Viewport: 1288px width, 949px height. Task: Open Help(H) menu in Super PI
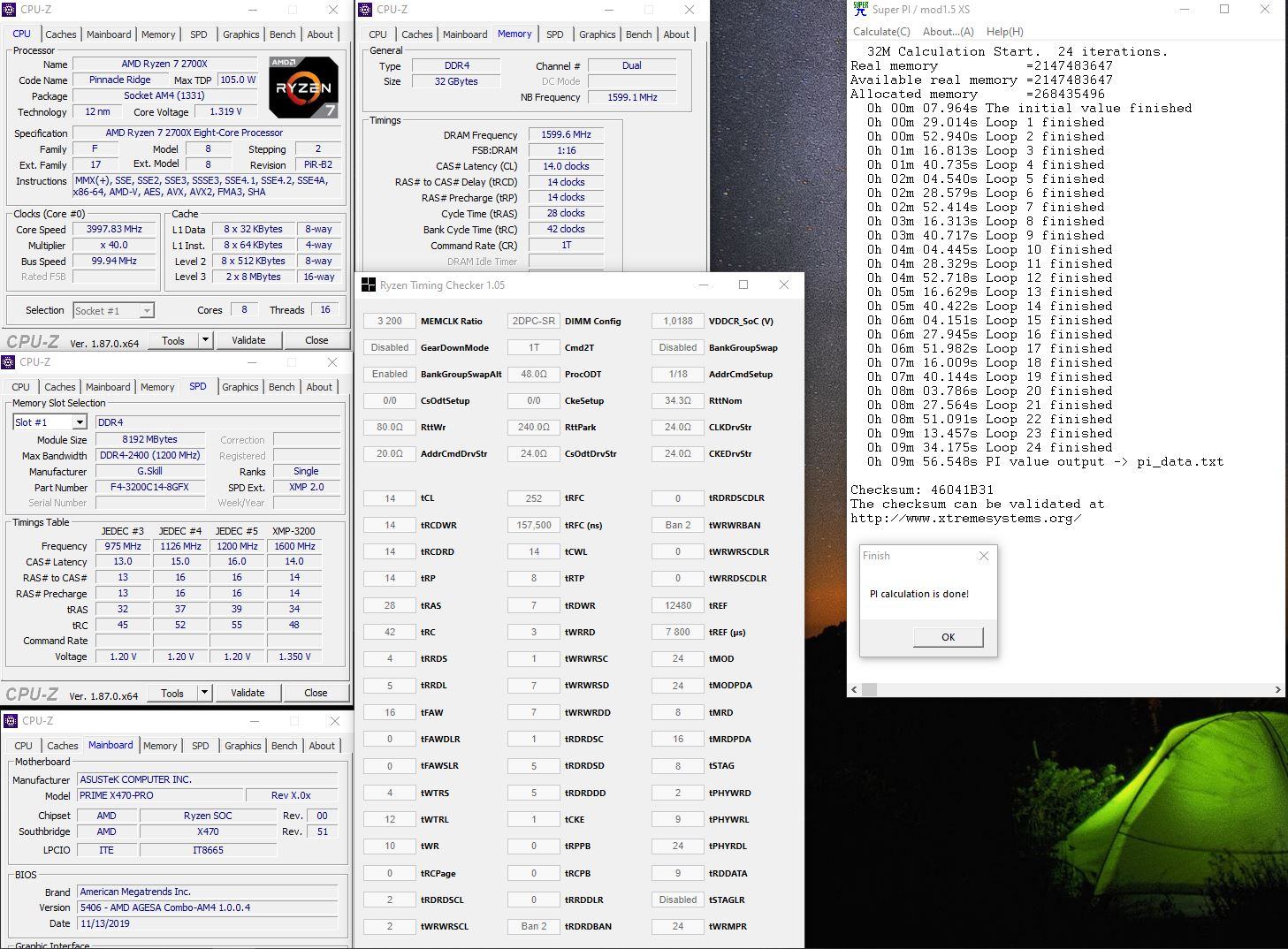[x=1004, y=32]
